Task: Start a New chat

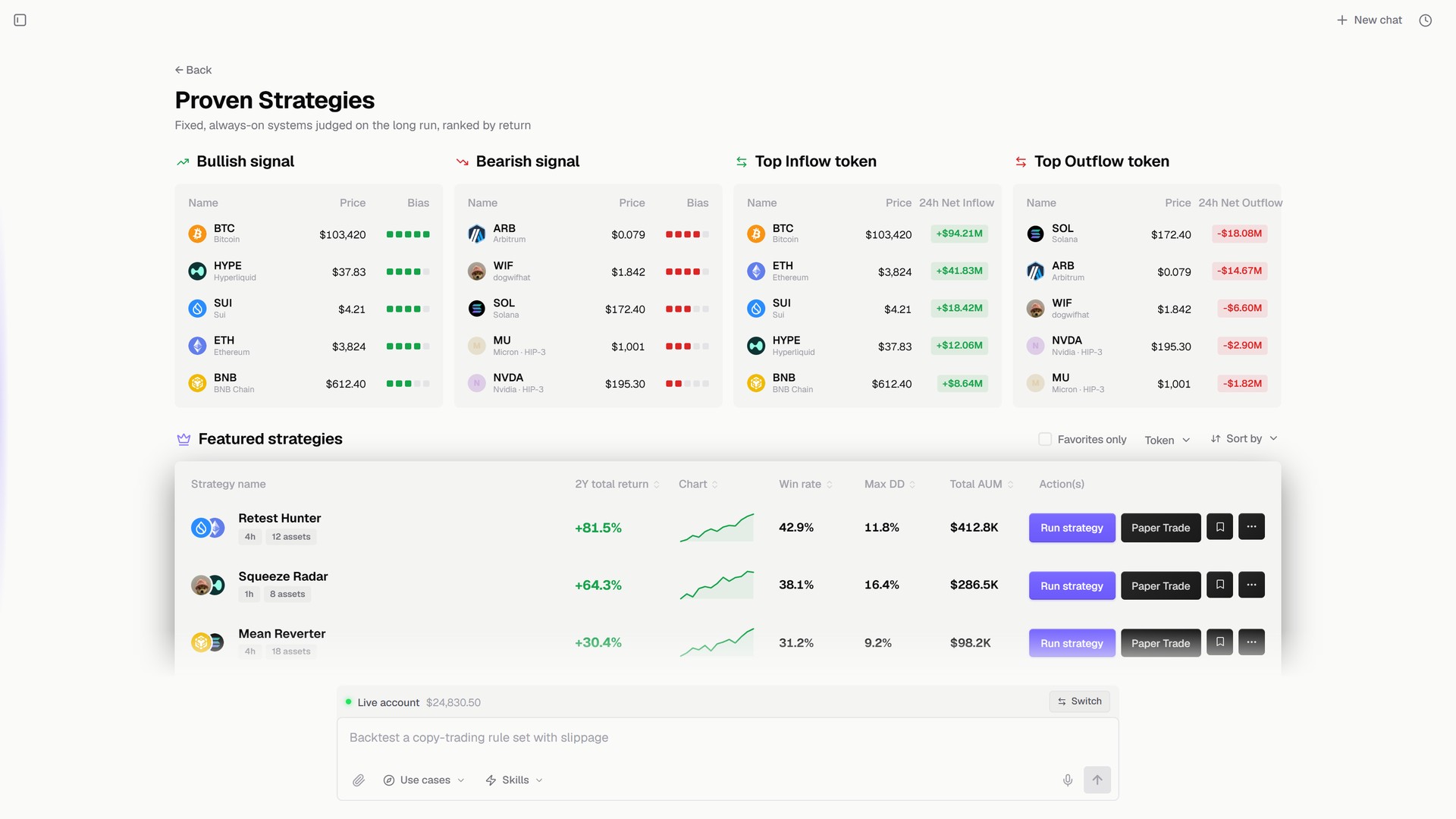Action: (x=1369, y=20)
